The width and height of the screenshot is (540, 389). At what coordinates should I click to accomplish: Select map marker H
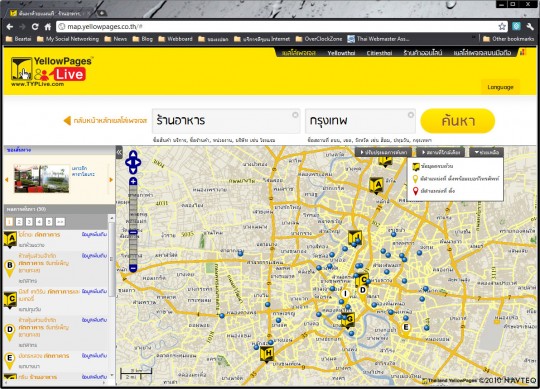coord(267,354)
